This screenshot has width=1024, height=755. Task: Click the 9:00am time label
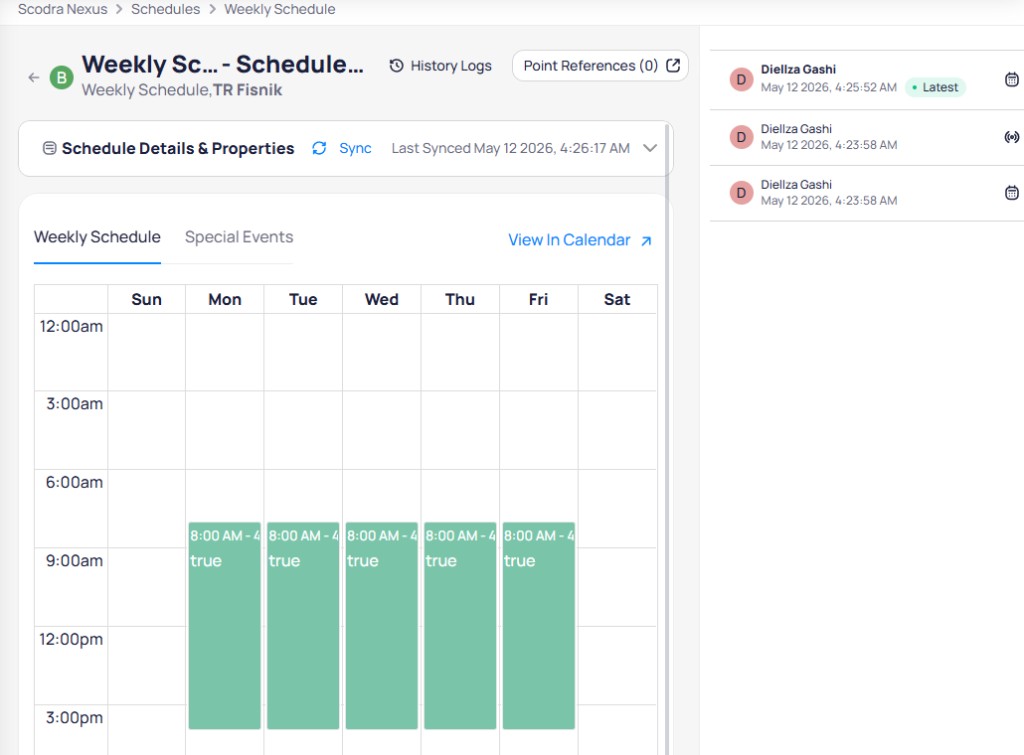coord(74,560)
